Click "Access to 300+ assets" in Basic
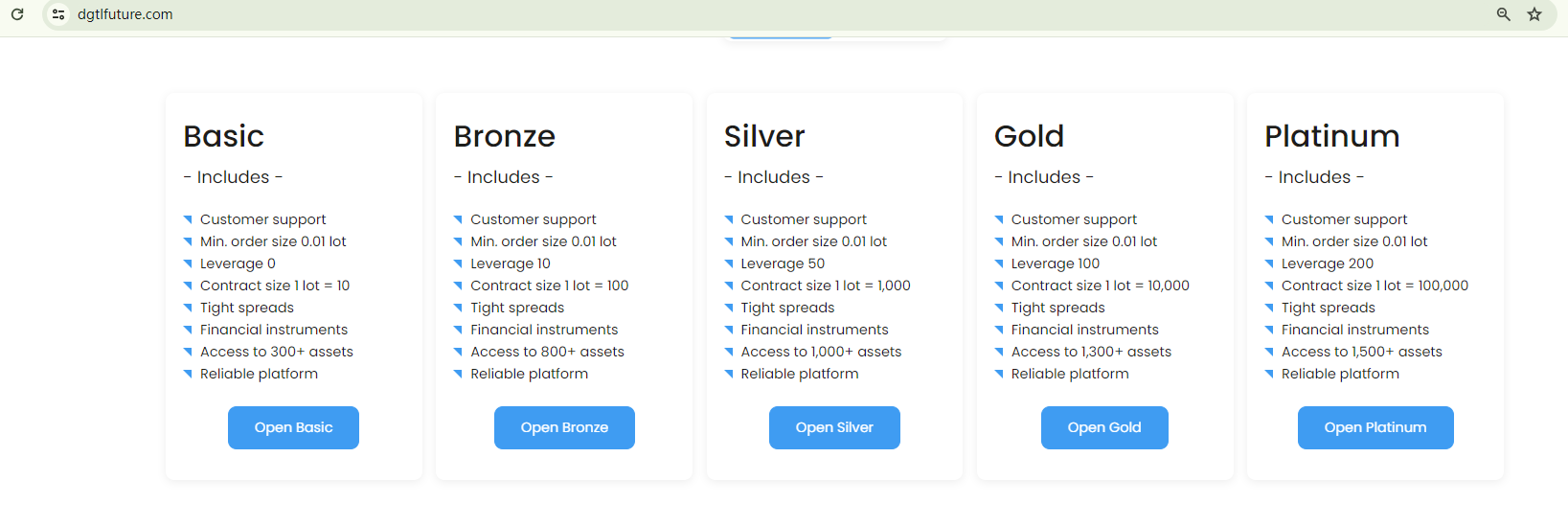The width and height of the screenshot is (1568, 526). click(x=276, y=352)
